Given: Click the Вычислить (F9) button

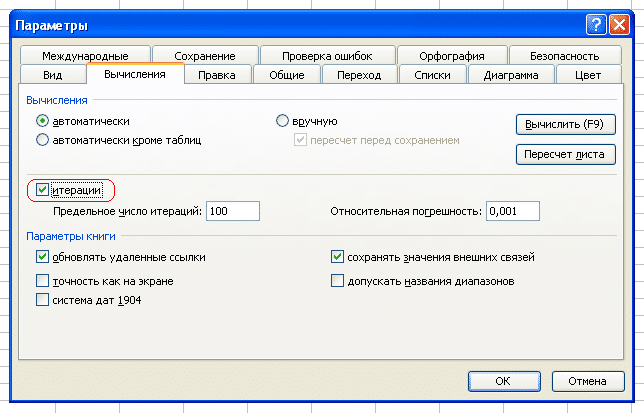Looking at the screenshot, I should click(566, 124).
